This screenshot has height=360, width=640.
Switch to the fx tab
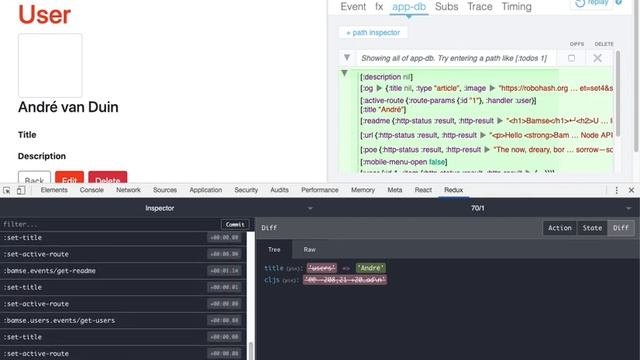[x=379, y=7]
